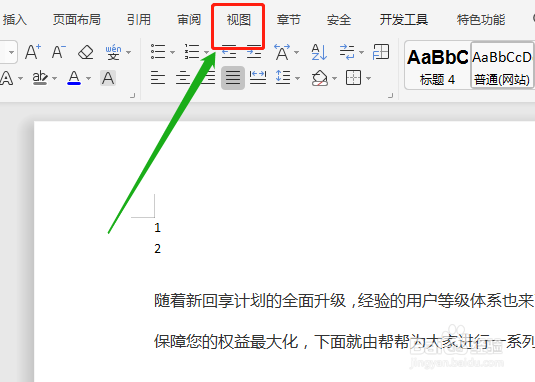Open the 视图 ribbon tab
The width and height of the screenshot is (535, 382).
pyautogui.click(x=238, y=20)
